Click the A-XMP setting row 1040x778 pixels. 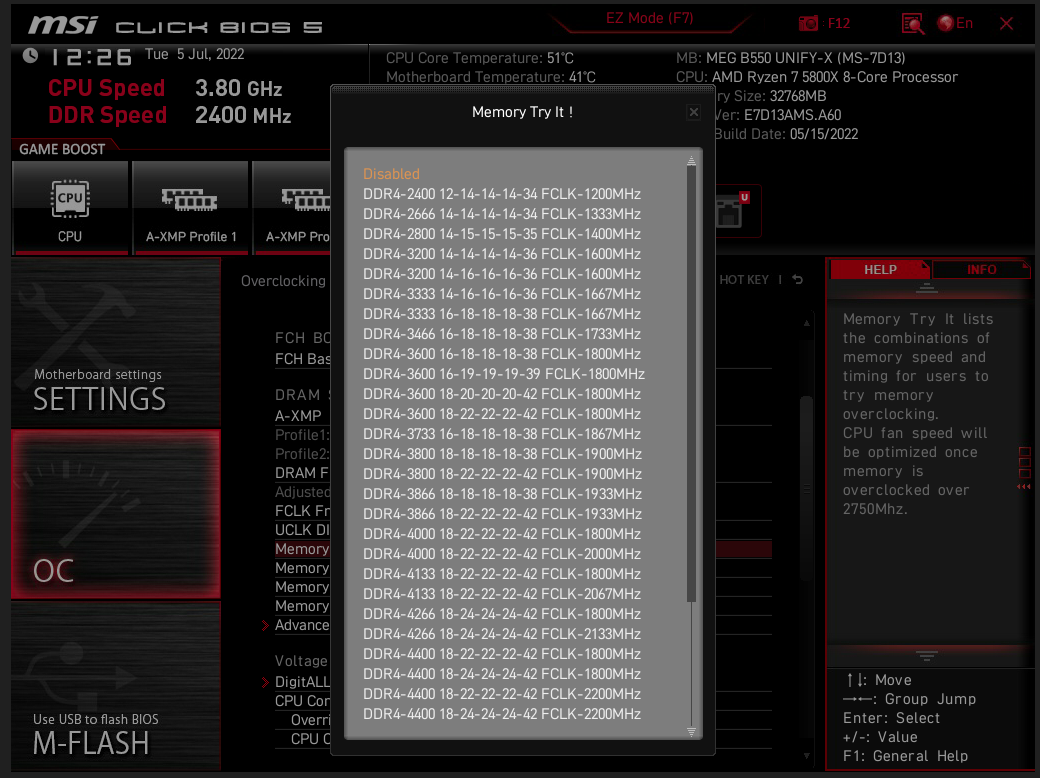pyautogui.click(x=302, y=416)
